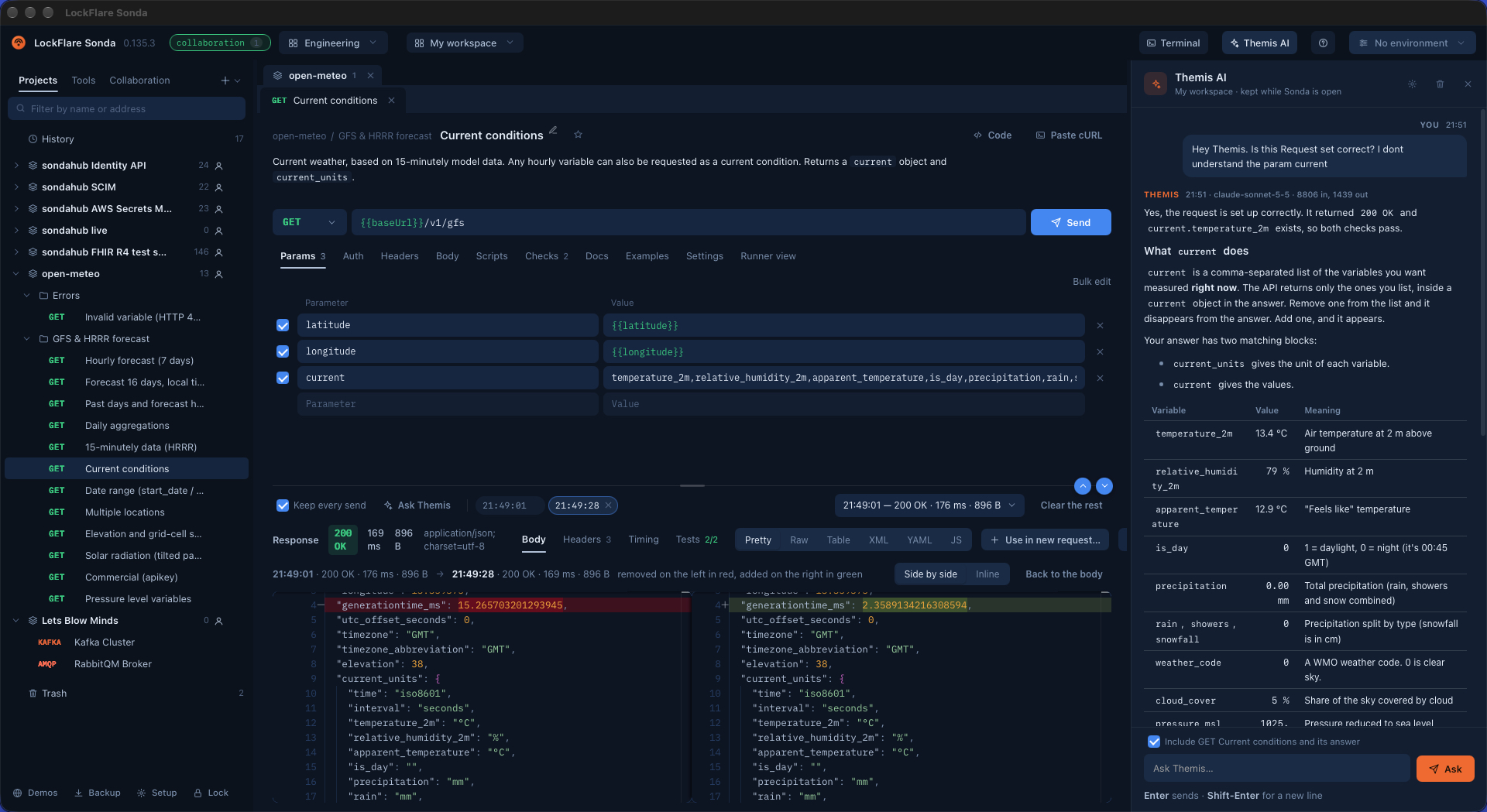The height and width of the screenshot is (812, 1487).
Task: Switch to the Collaboration sidebar tab
Action: (139, 81)
